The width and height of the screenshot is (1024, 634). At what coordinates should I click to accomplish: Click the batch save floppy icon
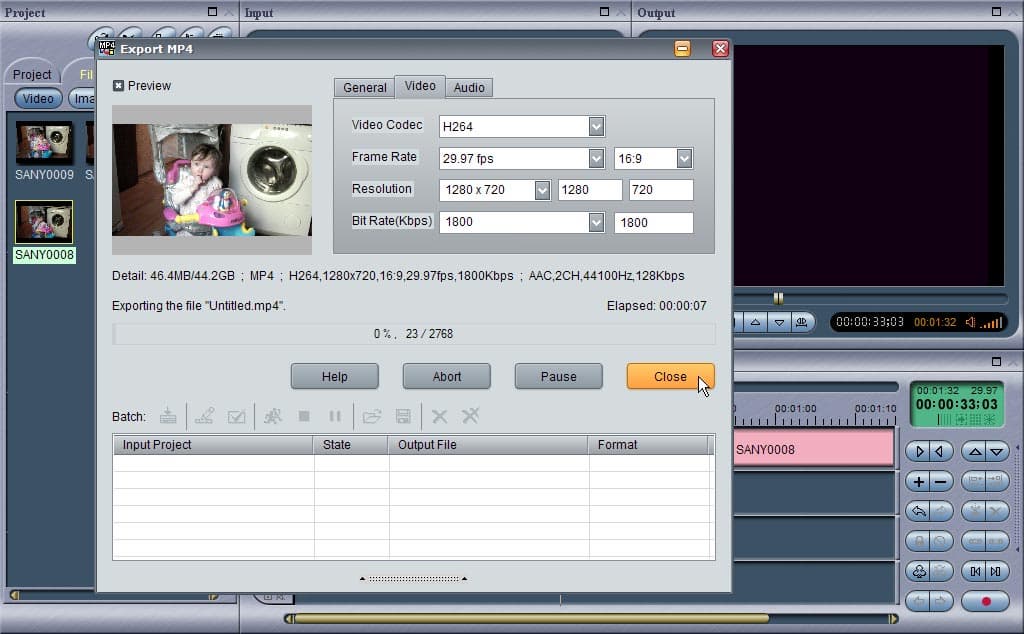(404, 416)
